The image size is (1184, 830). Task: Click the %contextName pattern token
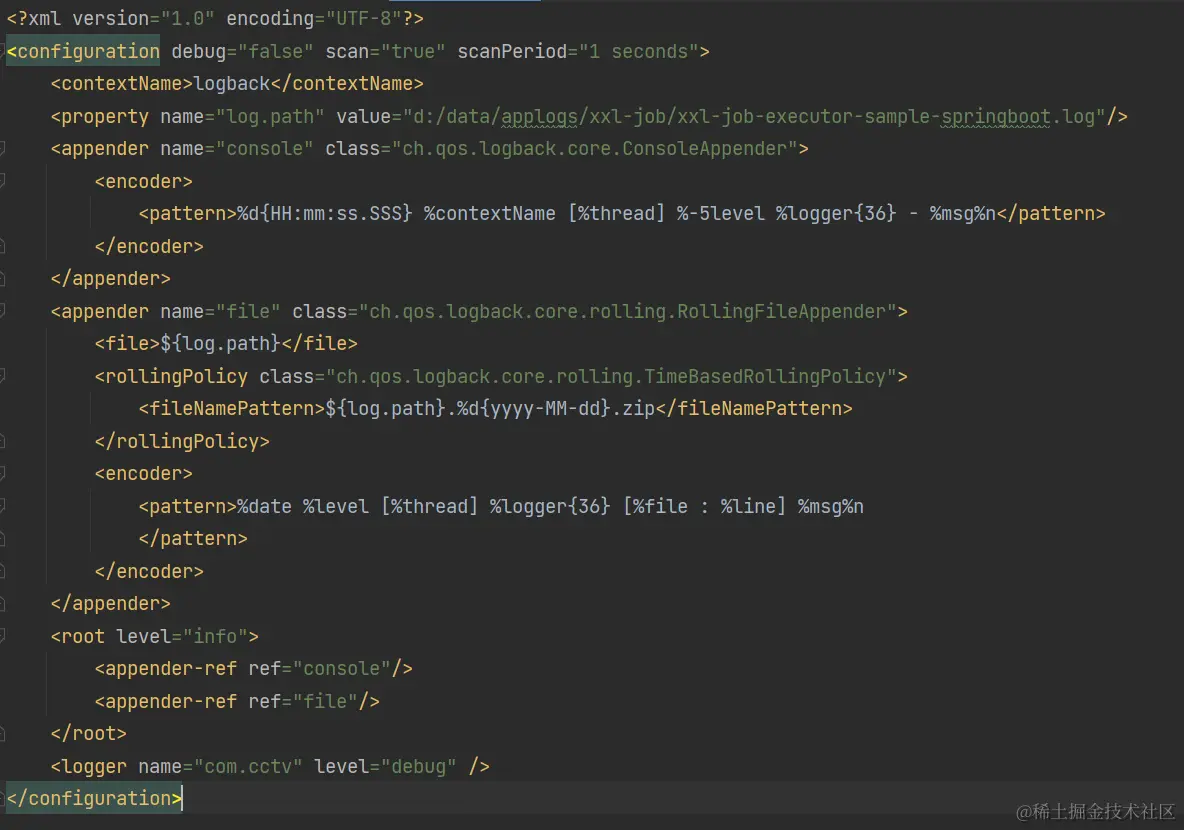tap(489, 214)
